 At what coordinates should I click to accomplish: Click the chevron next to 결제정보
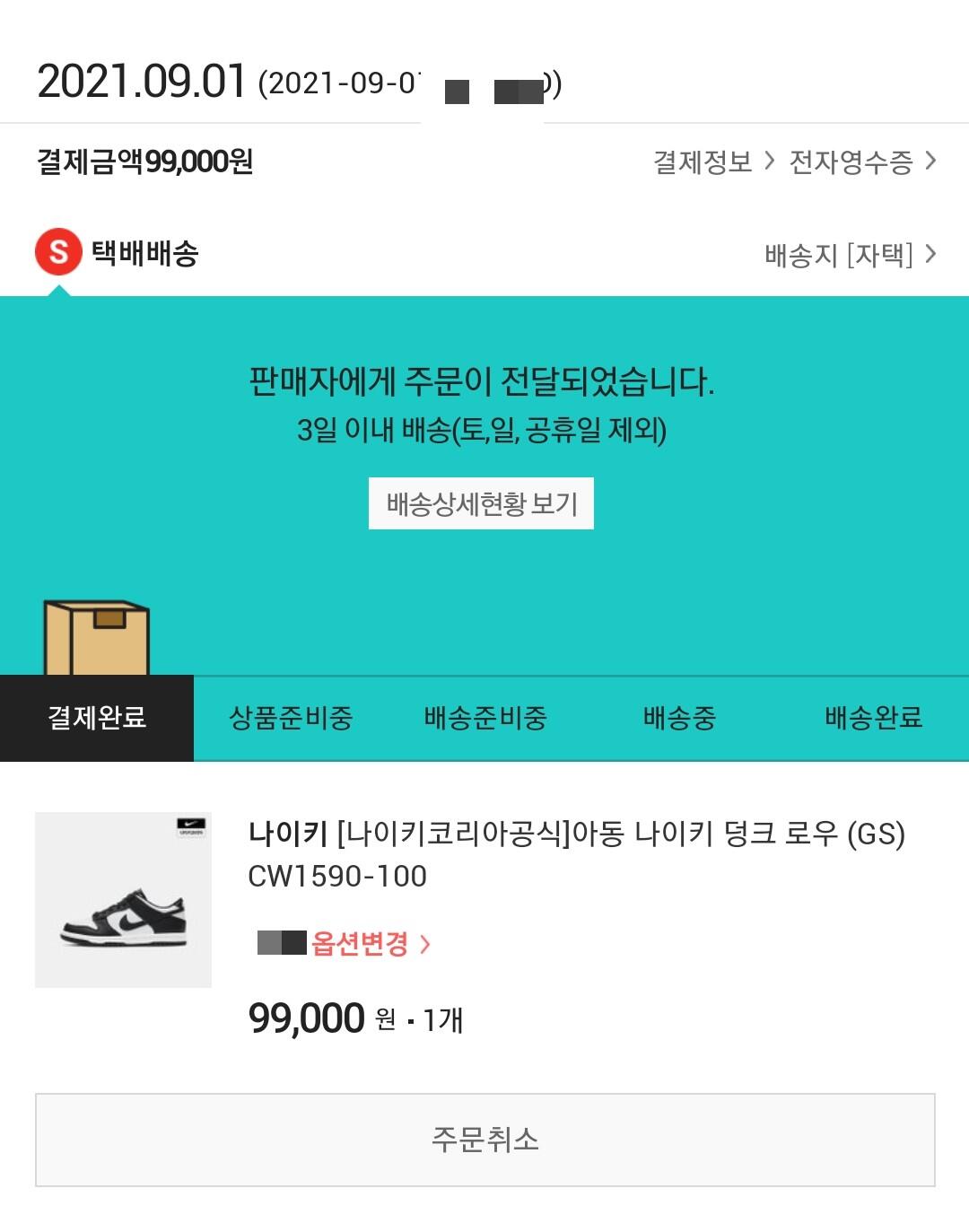coord(769,161)
